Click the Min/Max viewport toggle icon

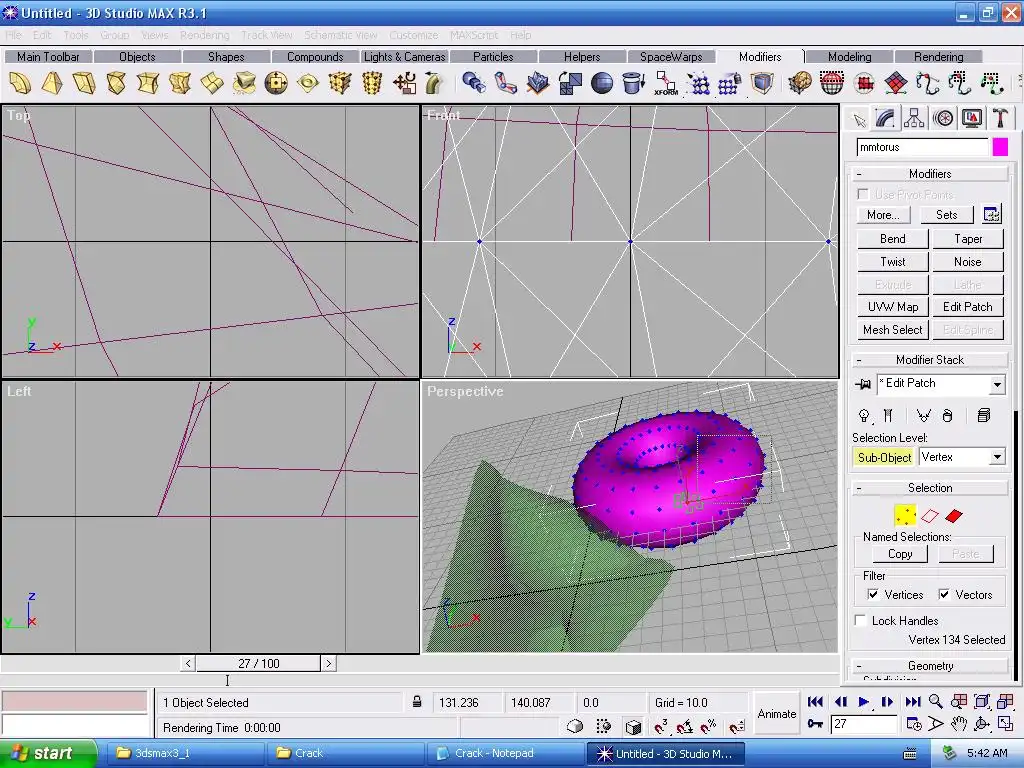(1005, 724)
